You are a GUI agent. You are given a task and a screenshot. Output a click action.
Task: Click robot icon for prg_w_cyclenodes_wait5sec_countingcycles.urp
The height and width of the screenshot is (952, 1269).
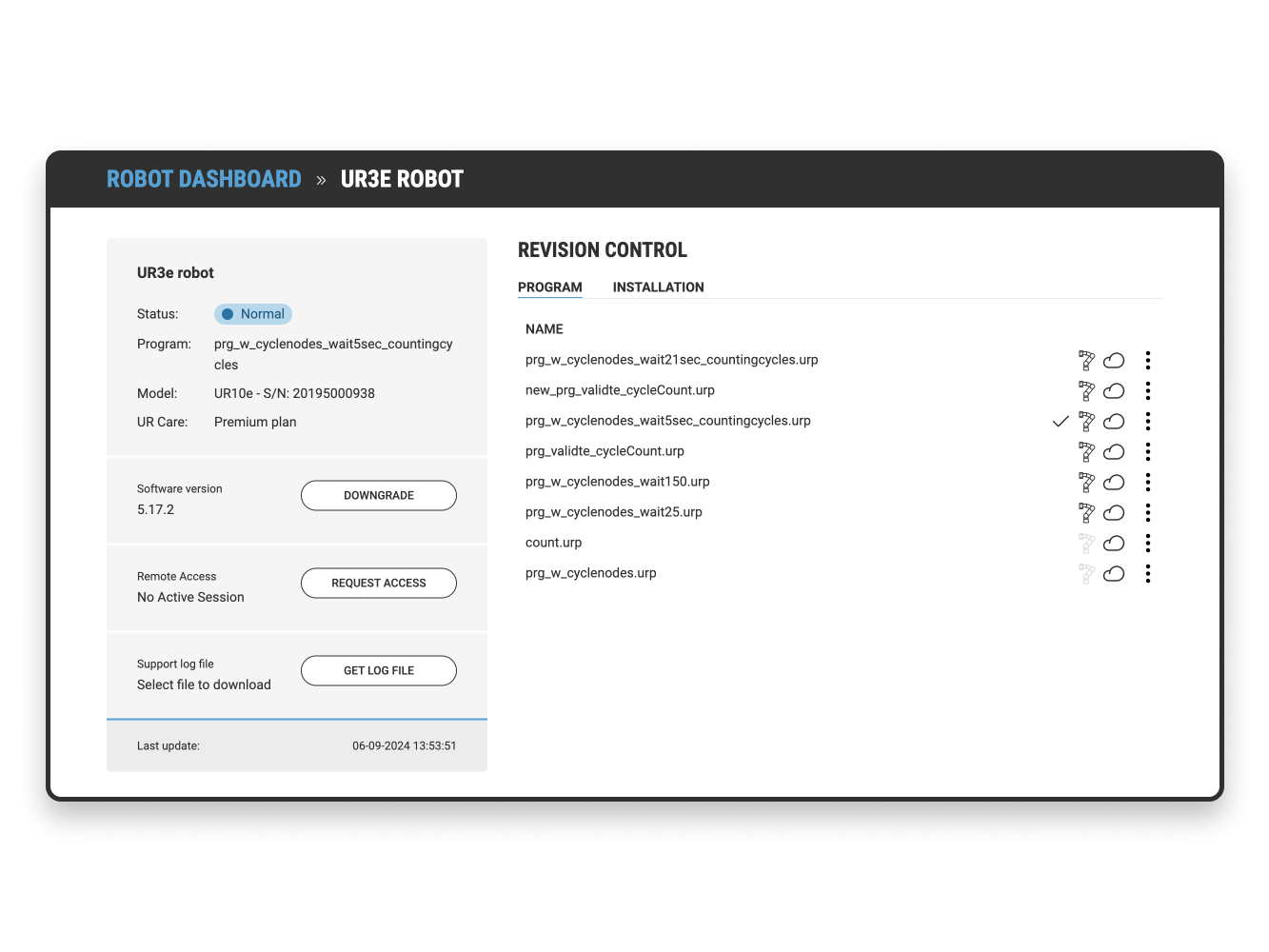1086,421
